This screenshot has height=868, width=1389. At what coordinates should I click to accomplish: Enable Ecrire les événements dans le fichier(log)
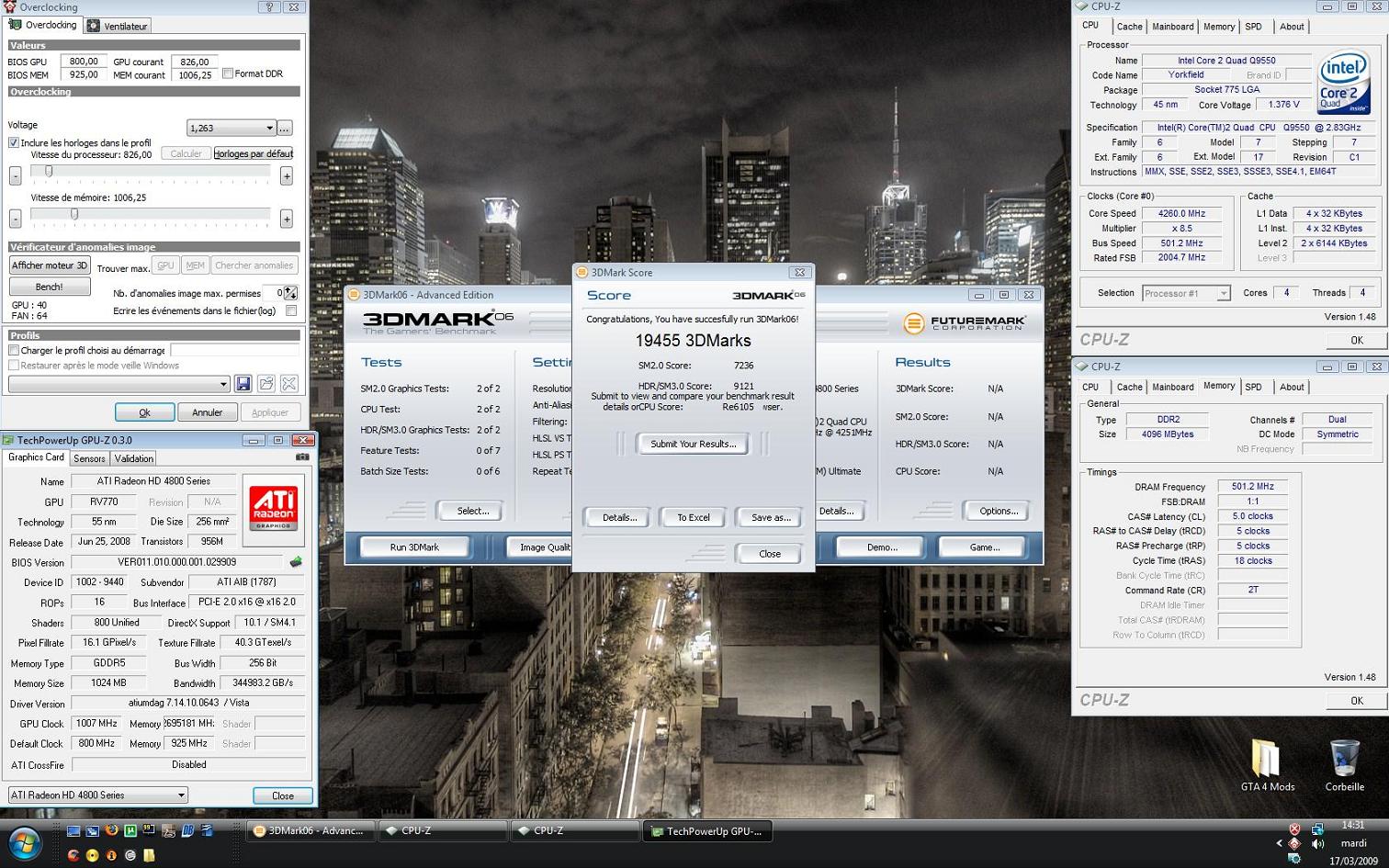[291, 310]
